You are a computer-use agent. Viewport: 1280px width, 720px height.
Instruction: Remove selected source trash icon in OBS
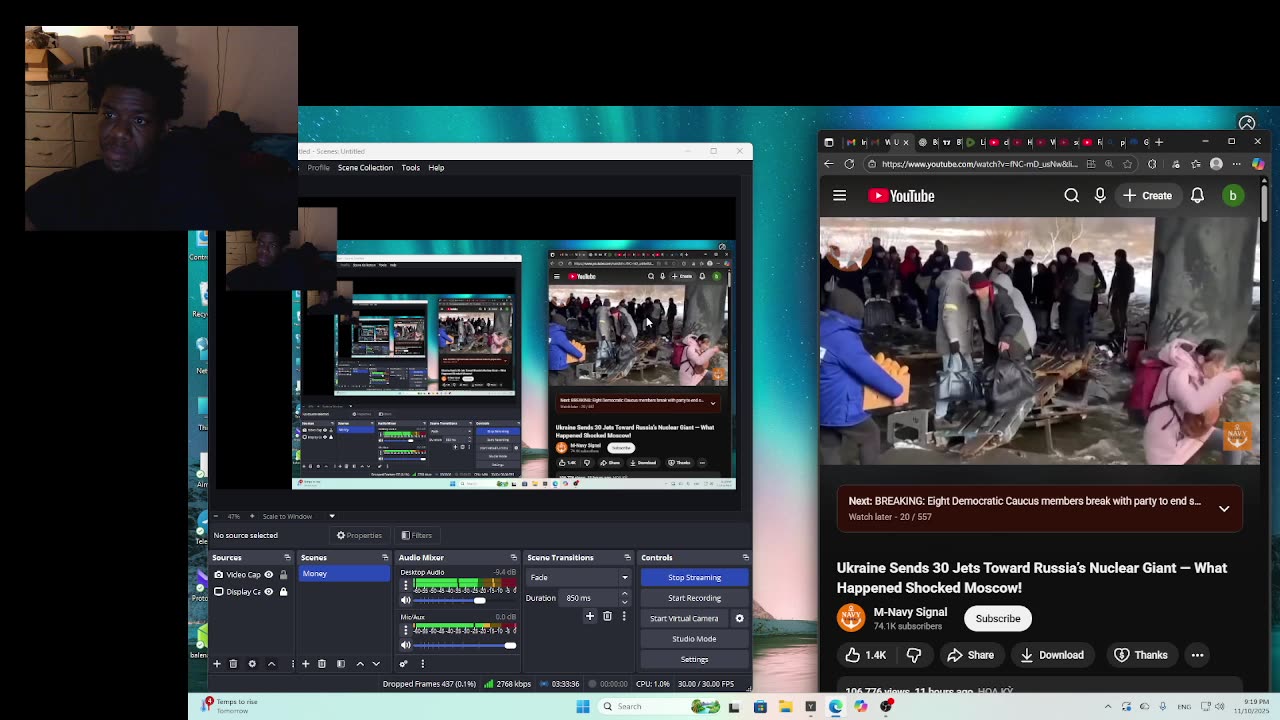coord(233,664)
